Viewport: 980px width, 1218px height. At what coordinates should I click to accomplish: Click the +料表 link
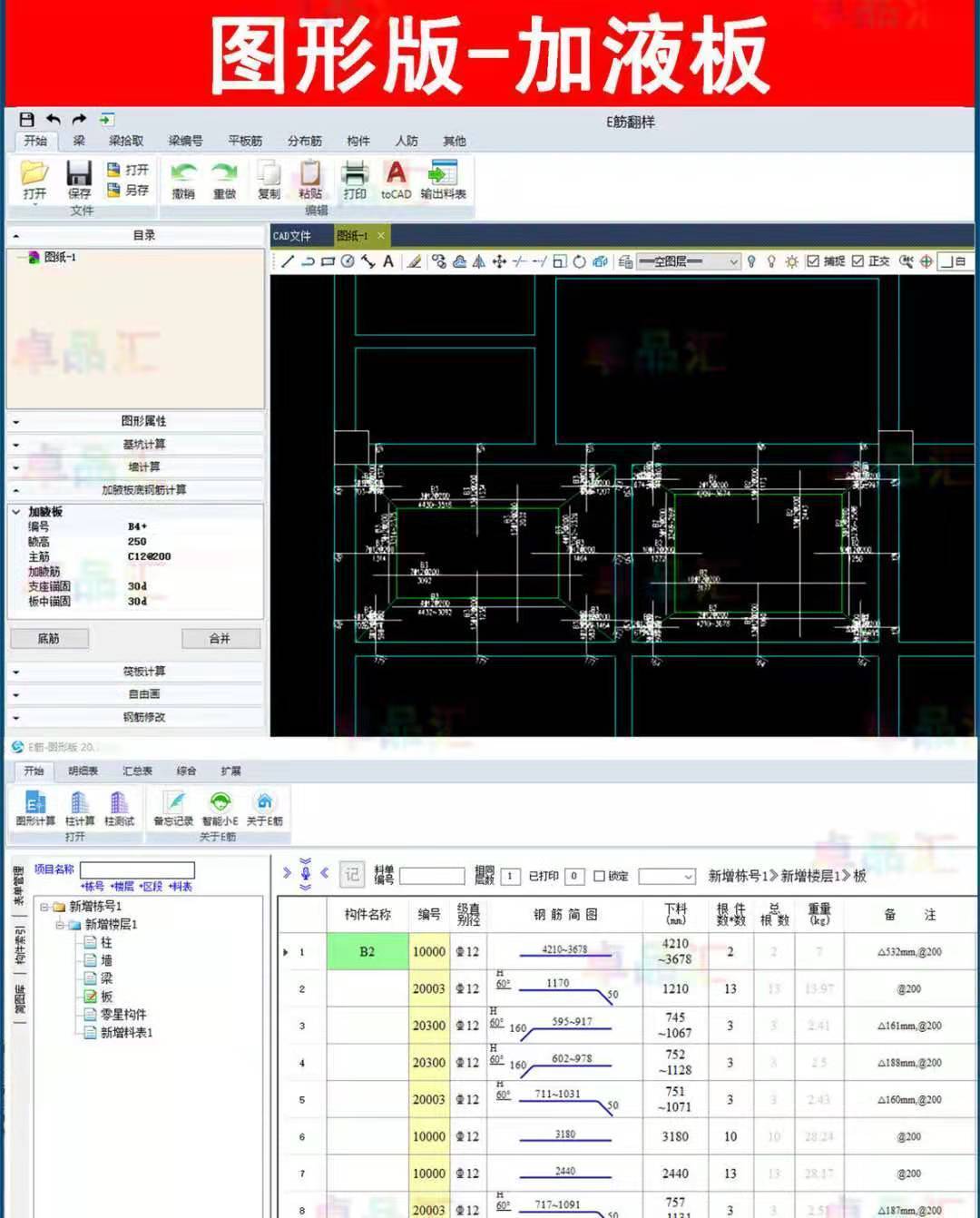(181, 887)
